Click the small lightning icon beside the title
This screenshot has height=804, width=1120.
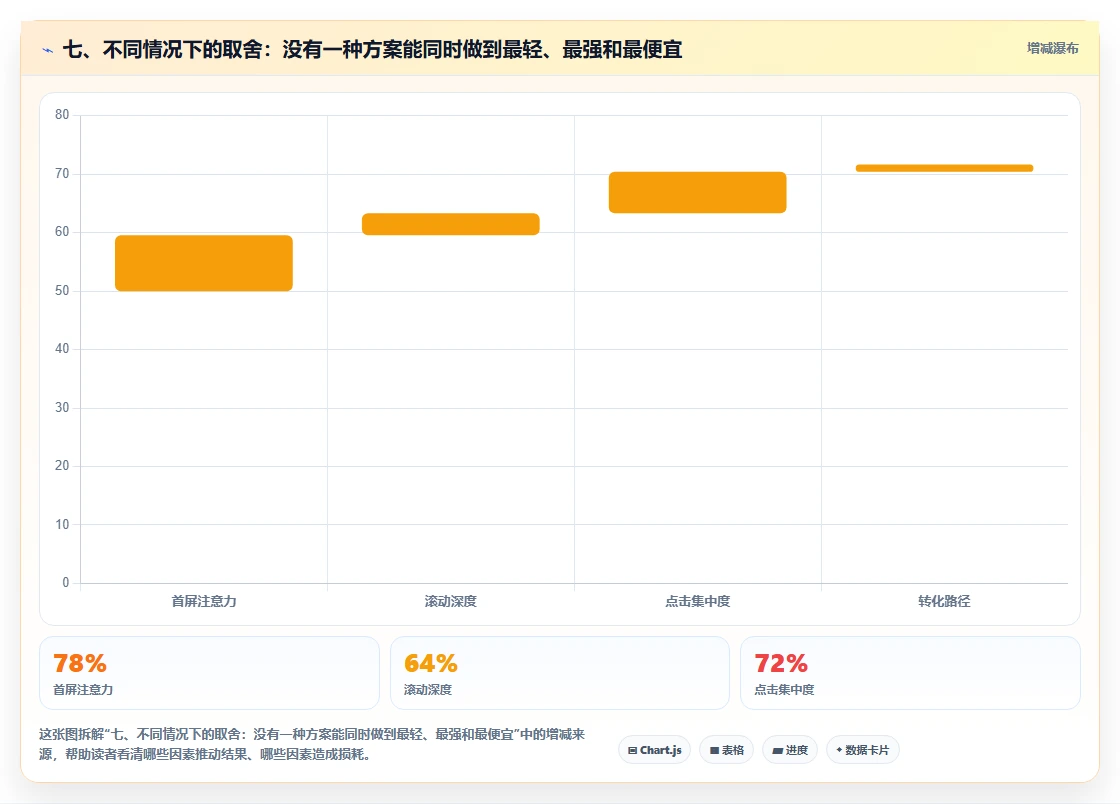(x=48, y=50)
